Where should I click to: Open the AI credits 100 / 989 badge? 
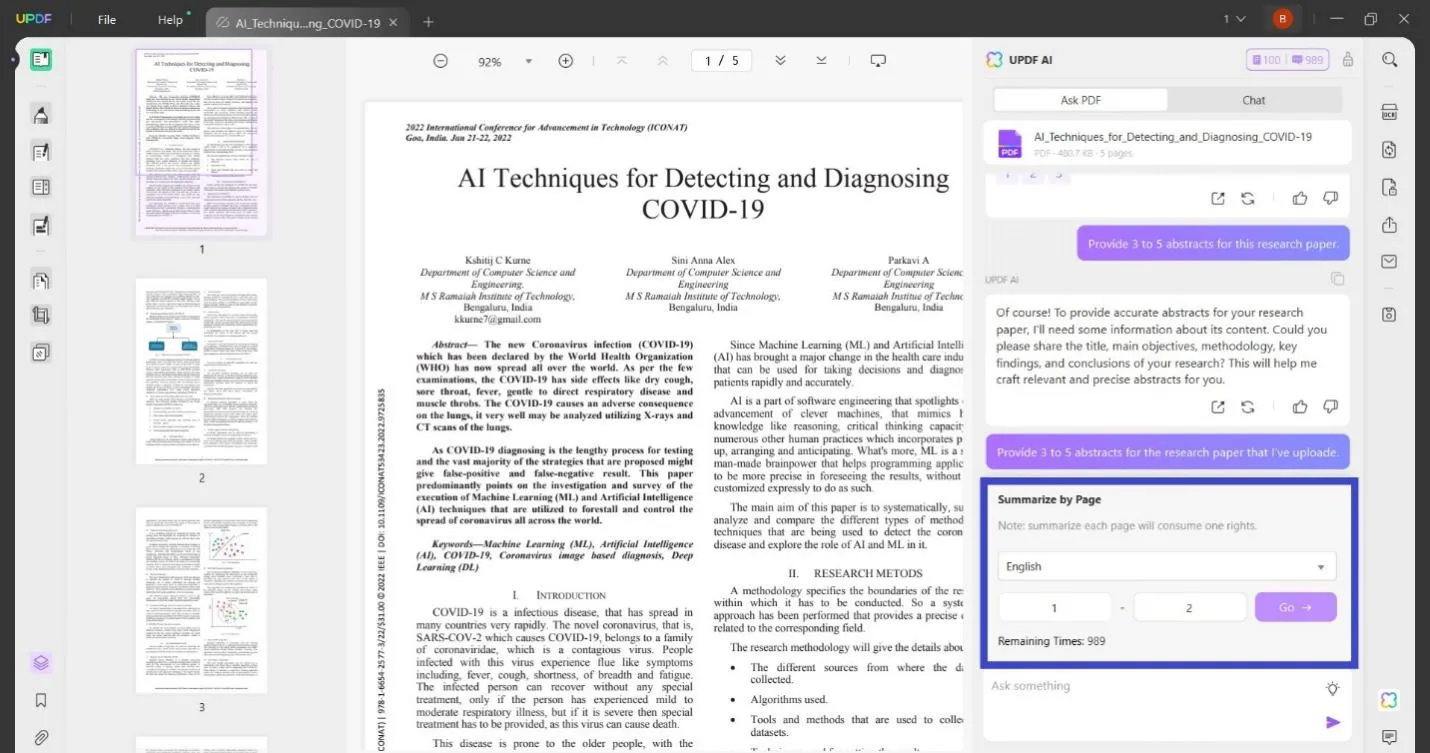click(1287, 60)
